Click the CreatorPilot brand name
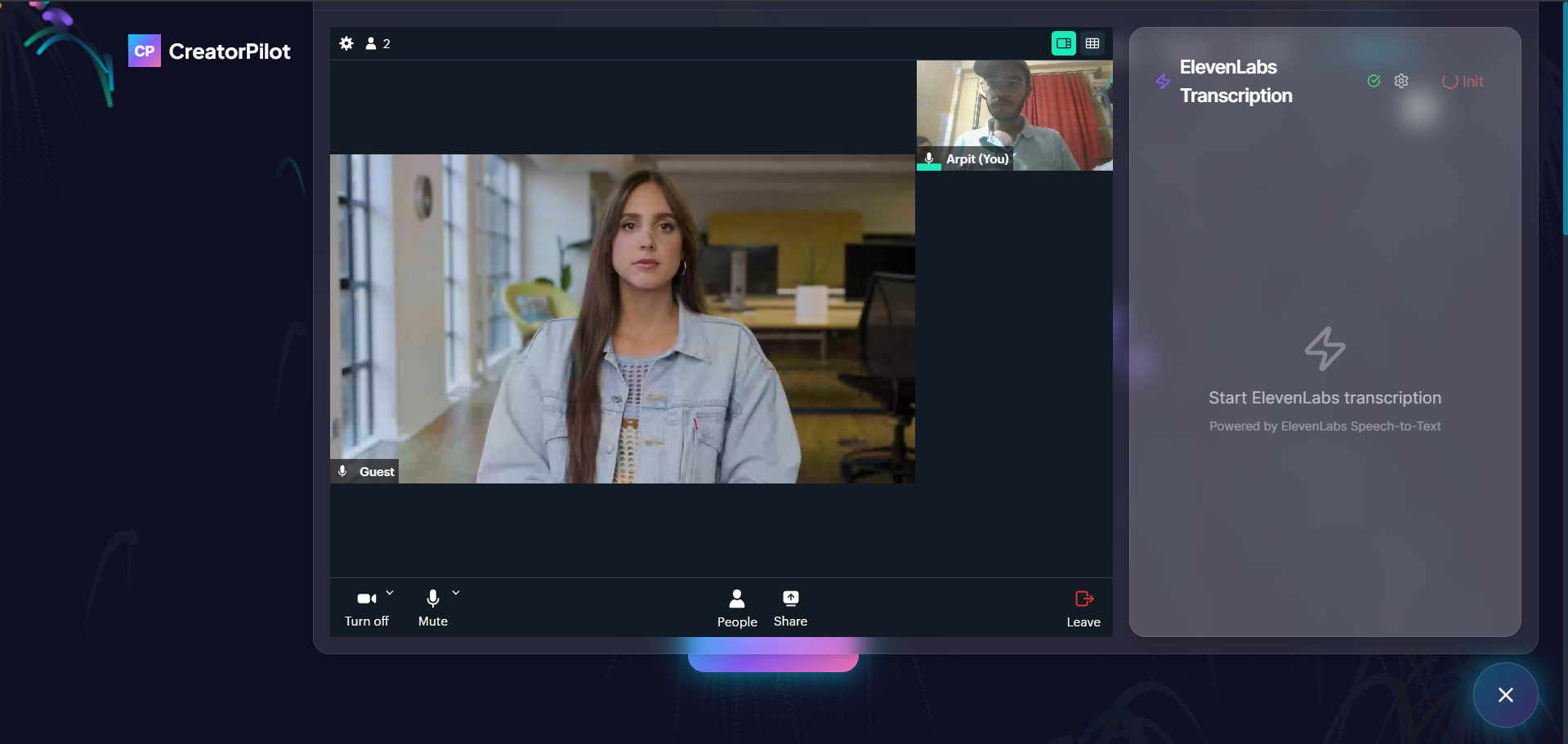1568x744 pixels. tap(230, 51)
